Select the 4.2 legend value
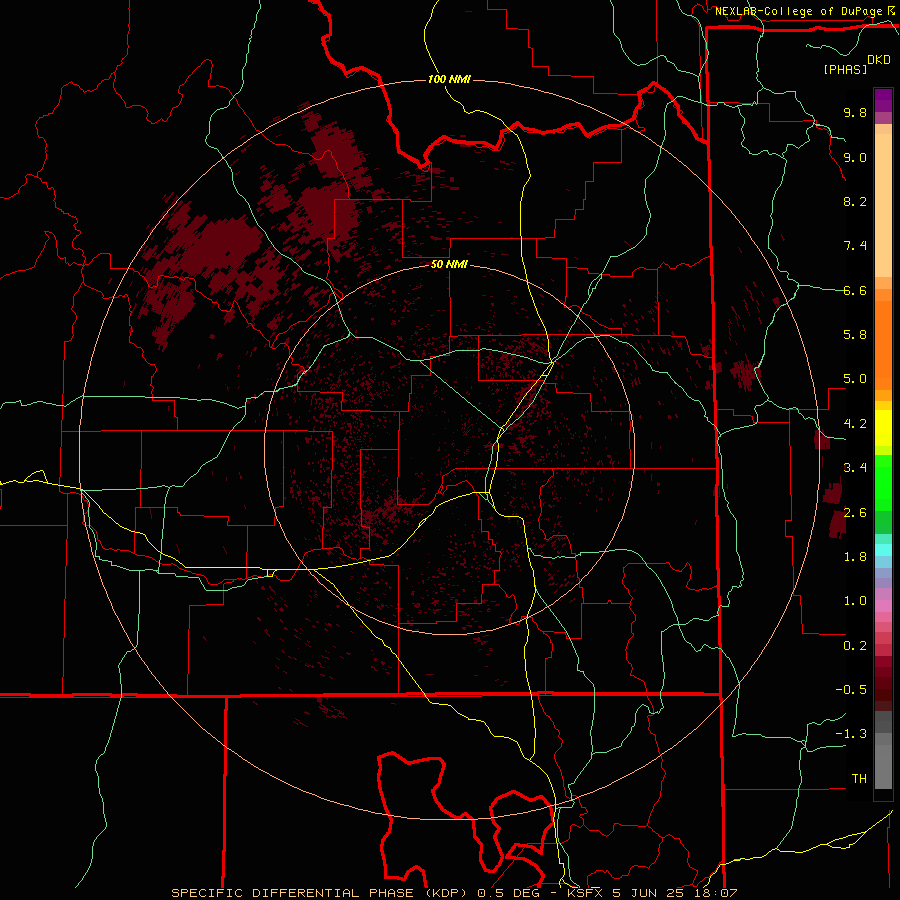Image resolution: width=900 pixels, height=900 pixels. pyautogui.click(x=855, y=424)
